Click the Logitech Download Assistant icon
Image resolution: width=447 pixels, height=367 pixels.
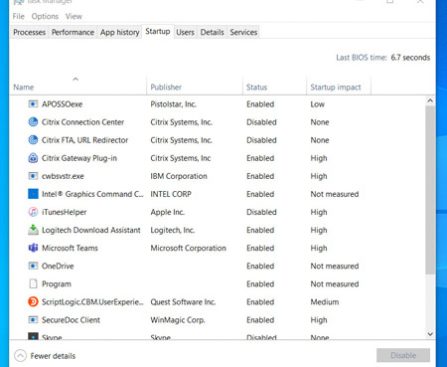pyautogui.click(x=33, y=230)
